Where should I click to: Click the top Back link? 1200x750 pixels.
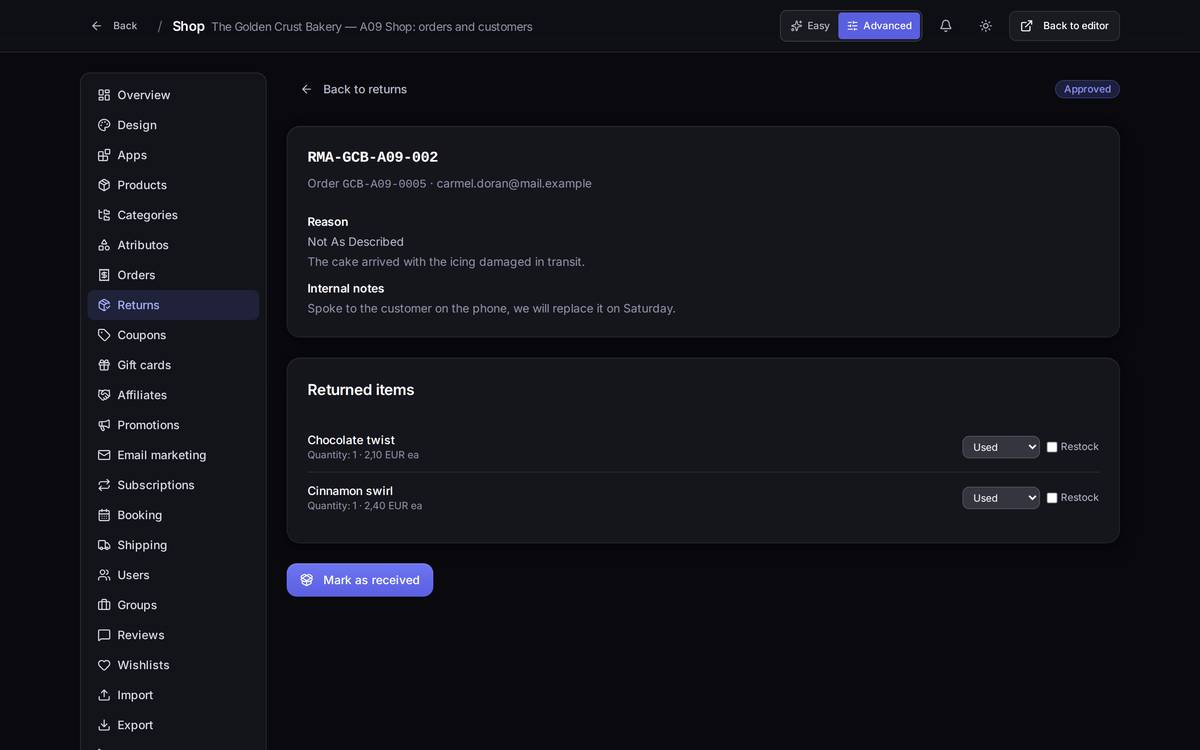click(x=114, y=26)
